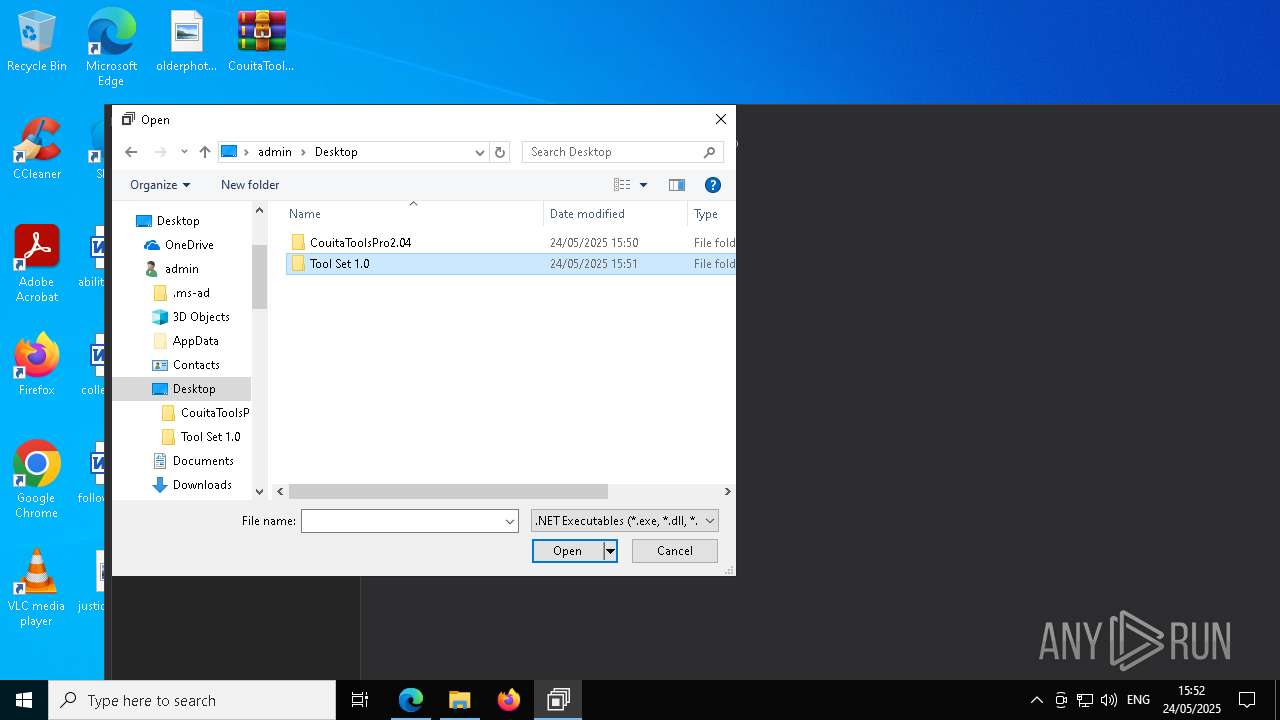
Task: Open the .NET Executables file type dropdown
Action: click(625, 521)
